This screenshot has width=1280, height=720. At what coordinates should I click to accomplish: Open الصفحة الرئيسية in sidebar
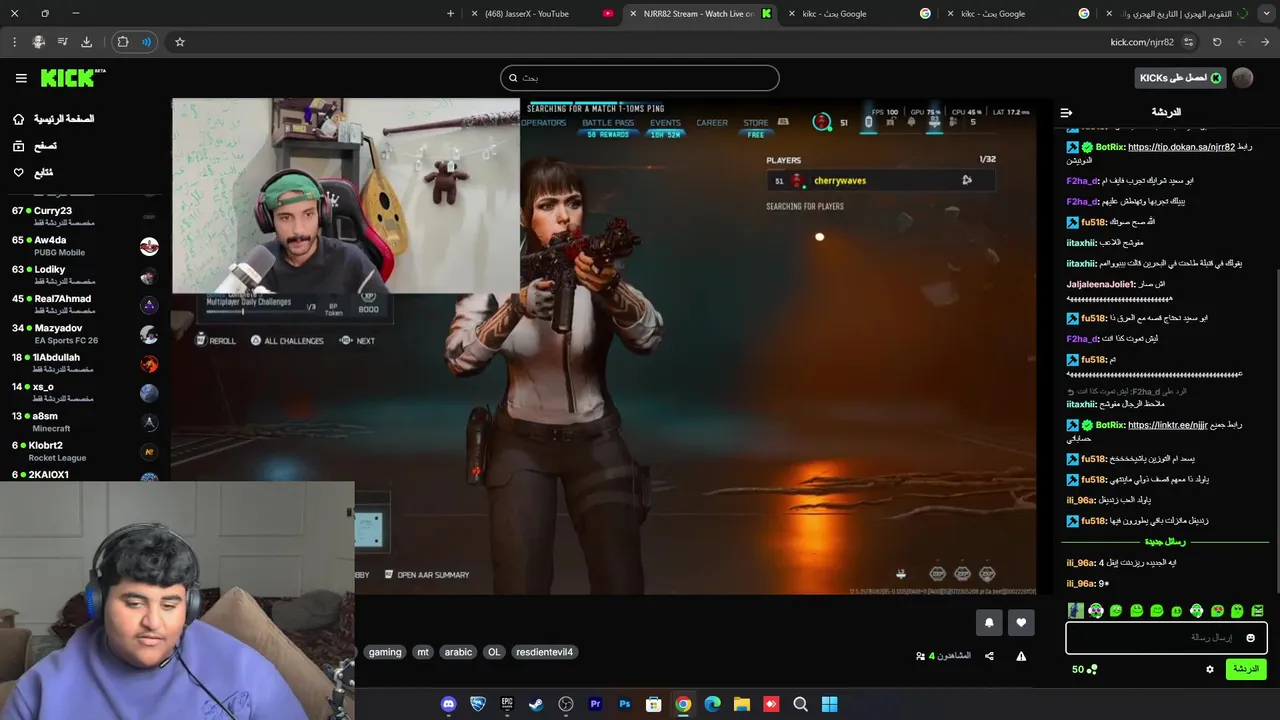pos(52,119)
